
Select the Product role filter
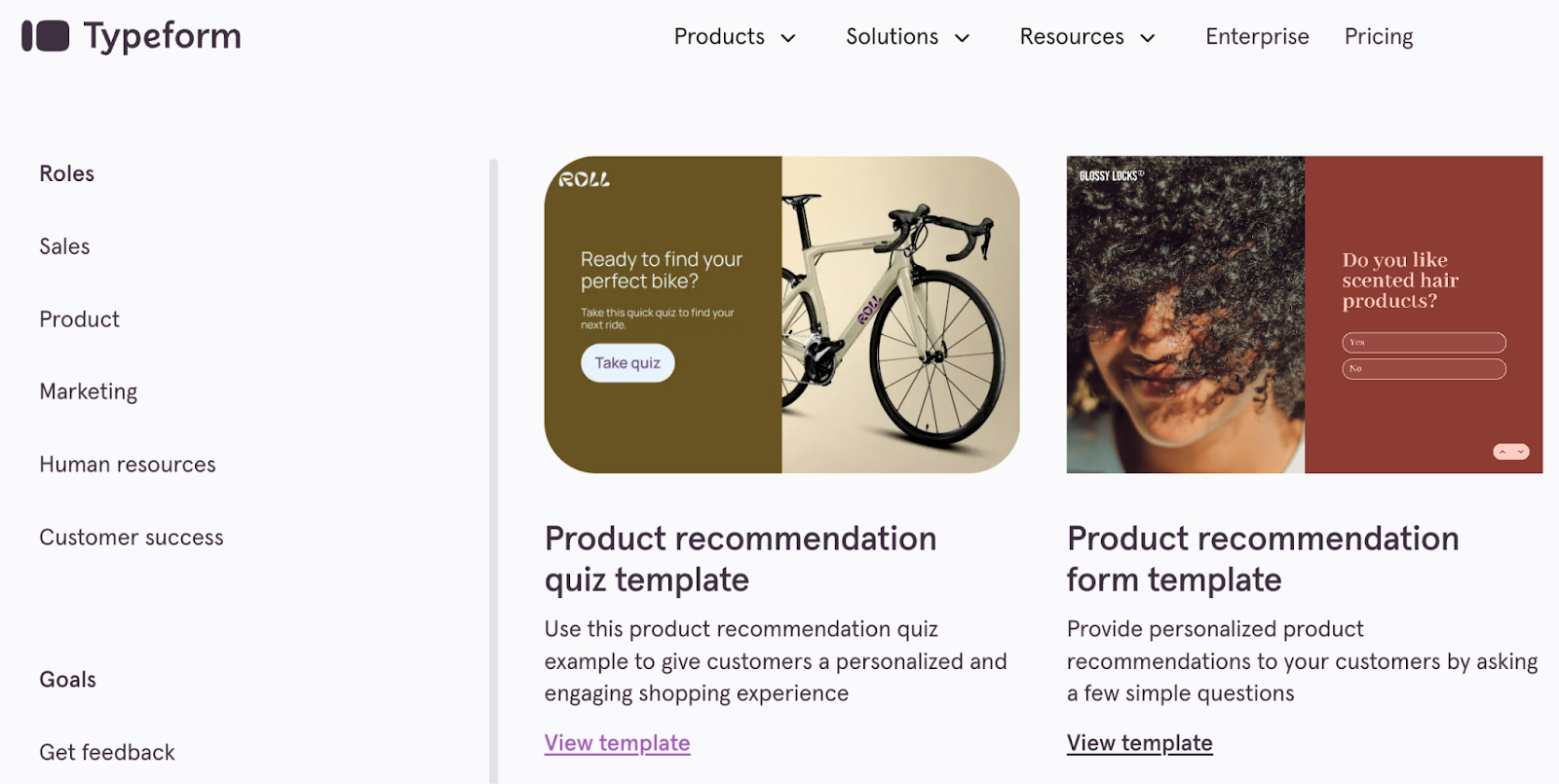[79, 319]
